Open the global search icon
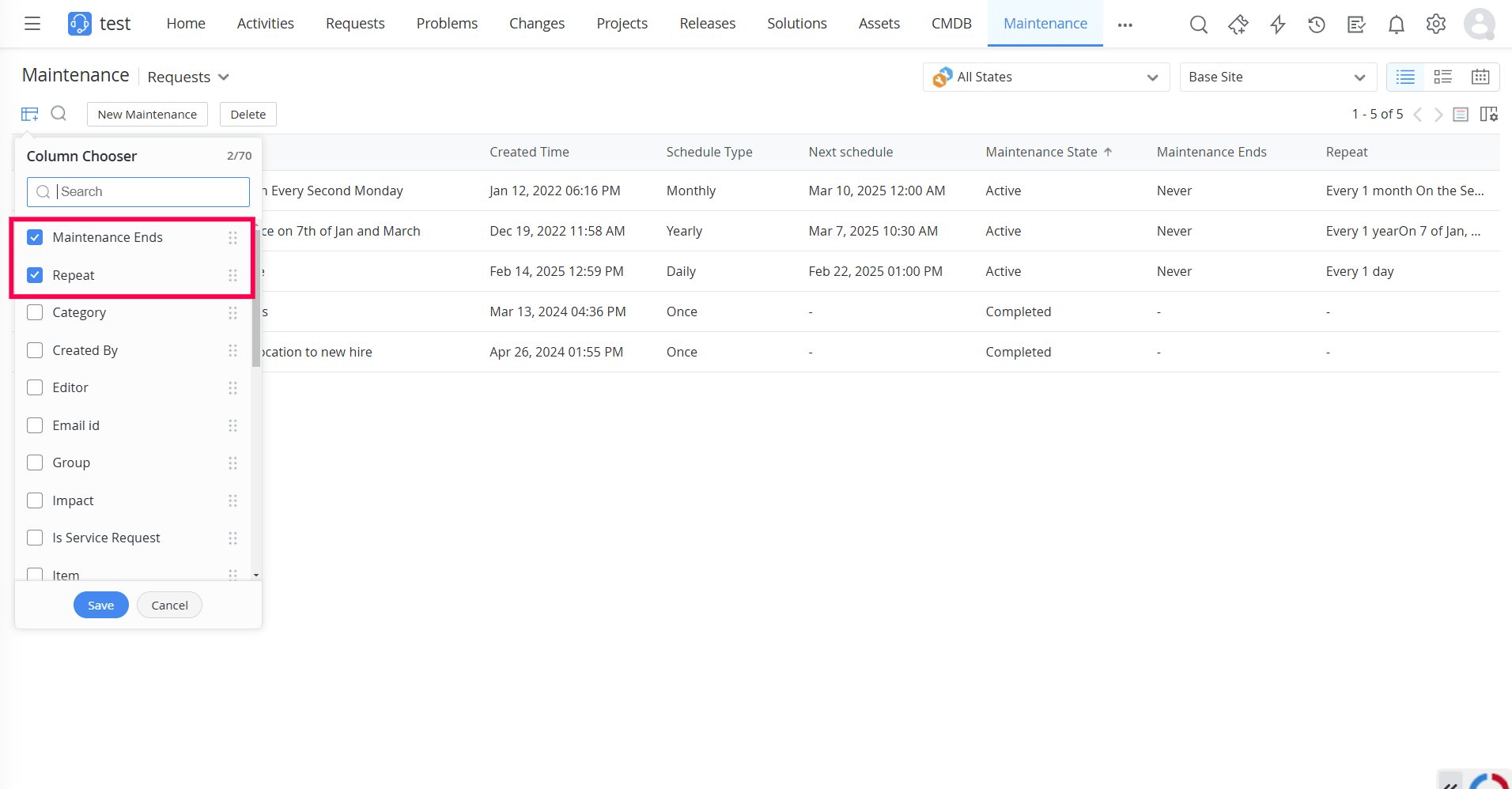1512x789 pixels. (1198, 25)
